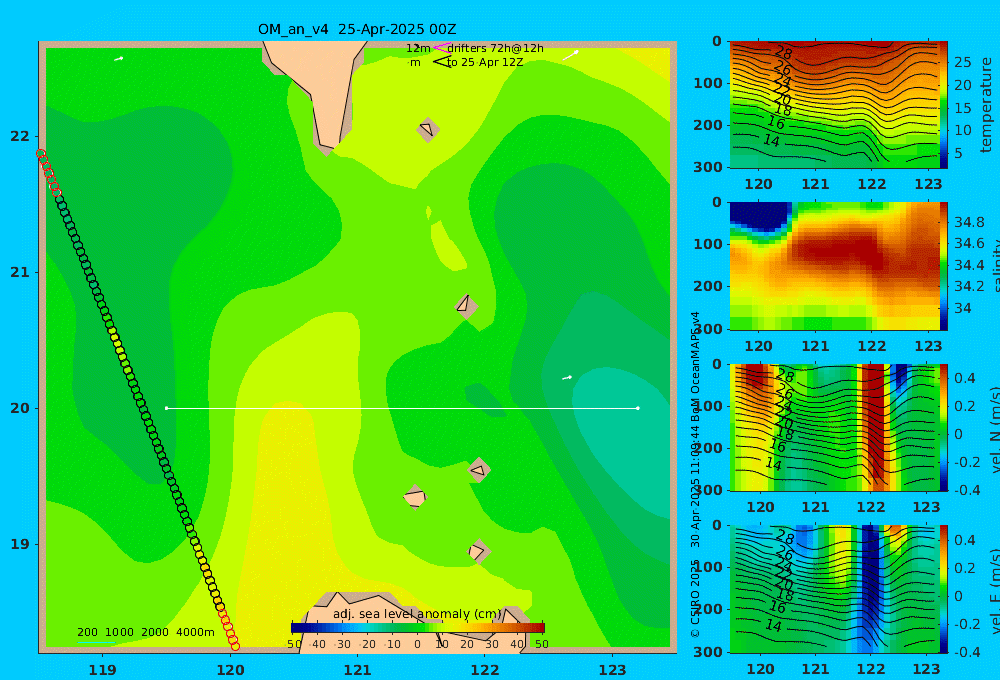Viewport: 1000px width, 680px height.
Task: Click the salinity colorbar
Action: [x=943, y=266]
